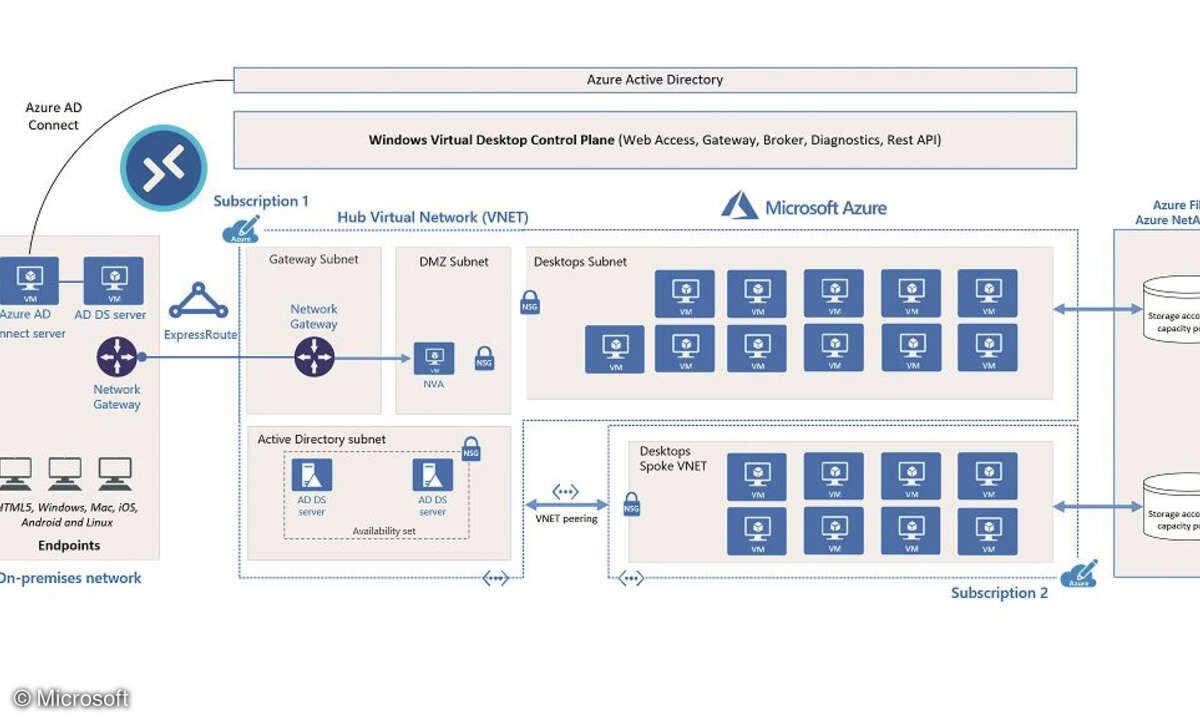Select the Endpoints bold label
1200x720 pixels.
coord(69,546)
